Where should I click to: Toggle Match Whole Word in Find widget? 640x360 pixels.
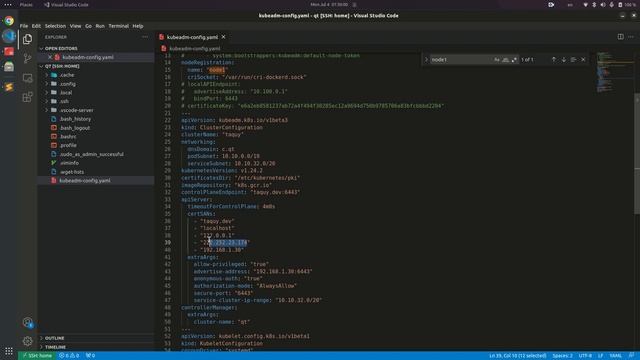pyautogui.click(x=505, y=60)
